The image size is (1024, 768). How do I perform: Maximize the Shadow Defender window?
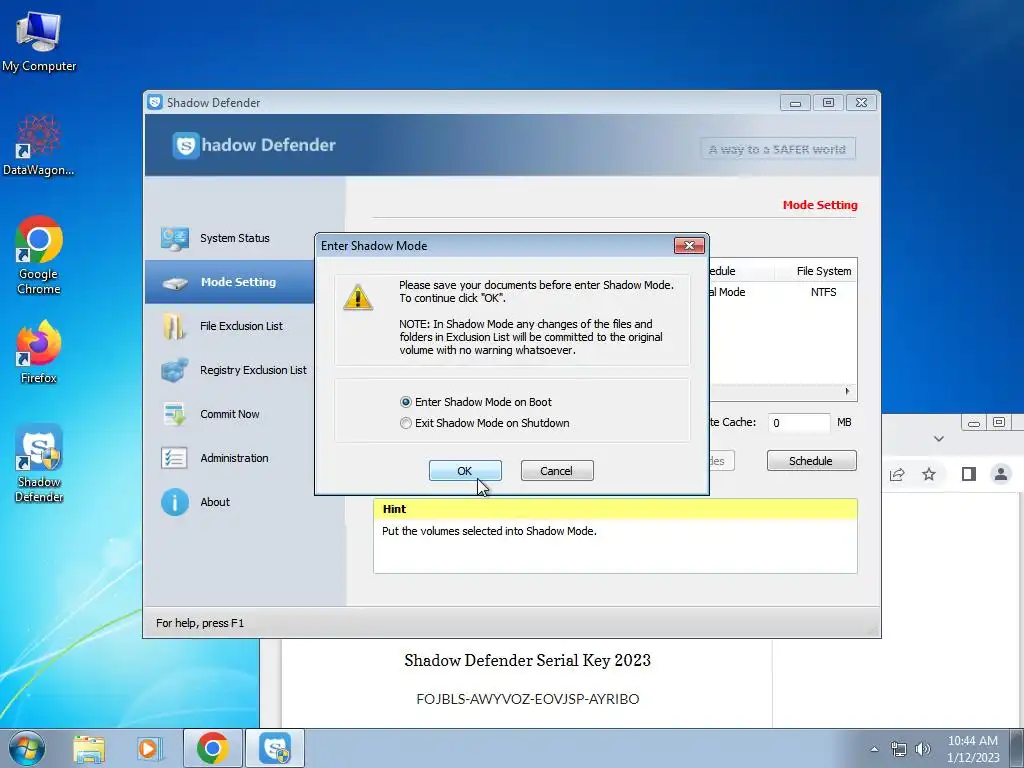828,103
